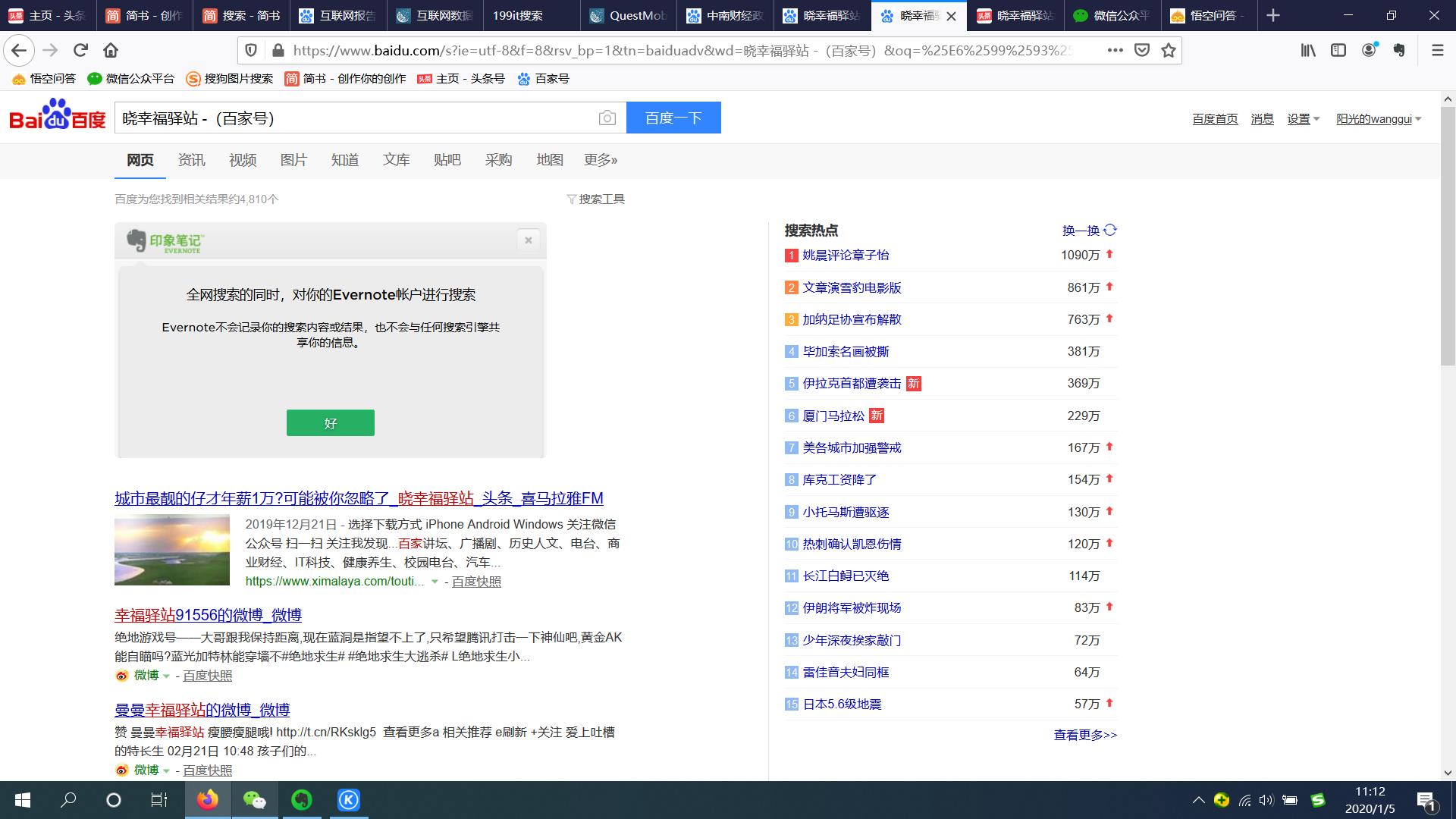This screenshot has width=1456, height=819.
Task: Click the volume icon in system tray
Action: pos(1266,800)
